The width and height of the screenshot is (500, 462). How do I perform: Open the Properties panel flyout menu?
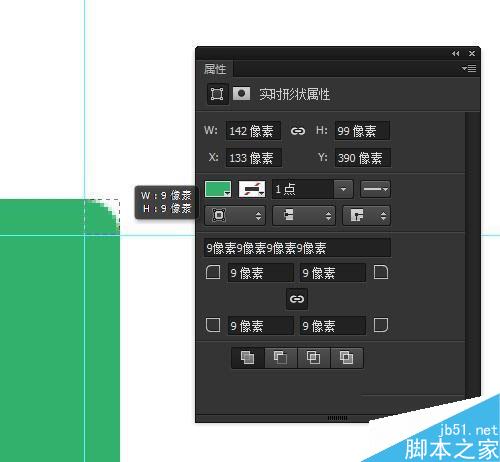(x=469, y=69)
